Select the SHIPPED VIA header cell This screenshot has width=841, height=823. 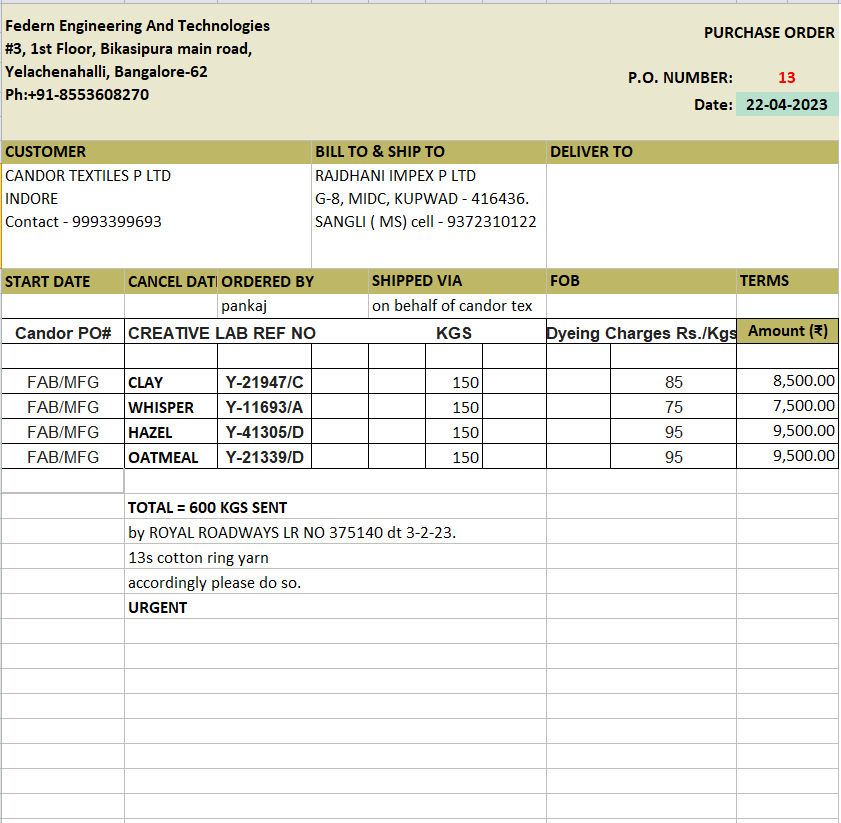(x=458, y=282)
